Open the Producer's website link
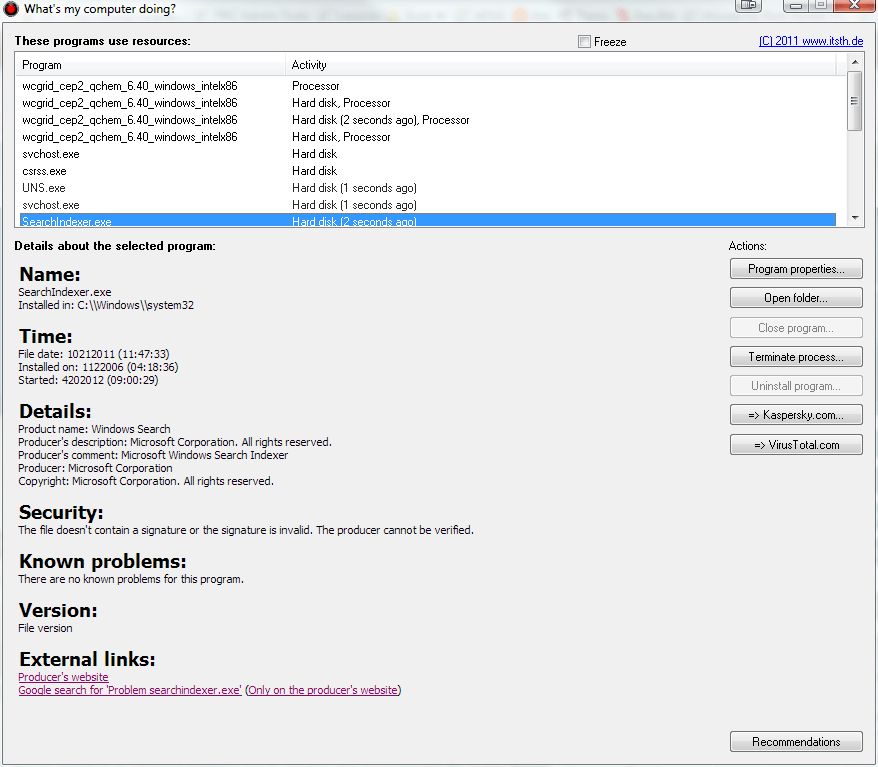The height and width of the screenshot is (767, 878). (x=63, y=677)
